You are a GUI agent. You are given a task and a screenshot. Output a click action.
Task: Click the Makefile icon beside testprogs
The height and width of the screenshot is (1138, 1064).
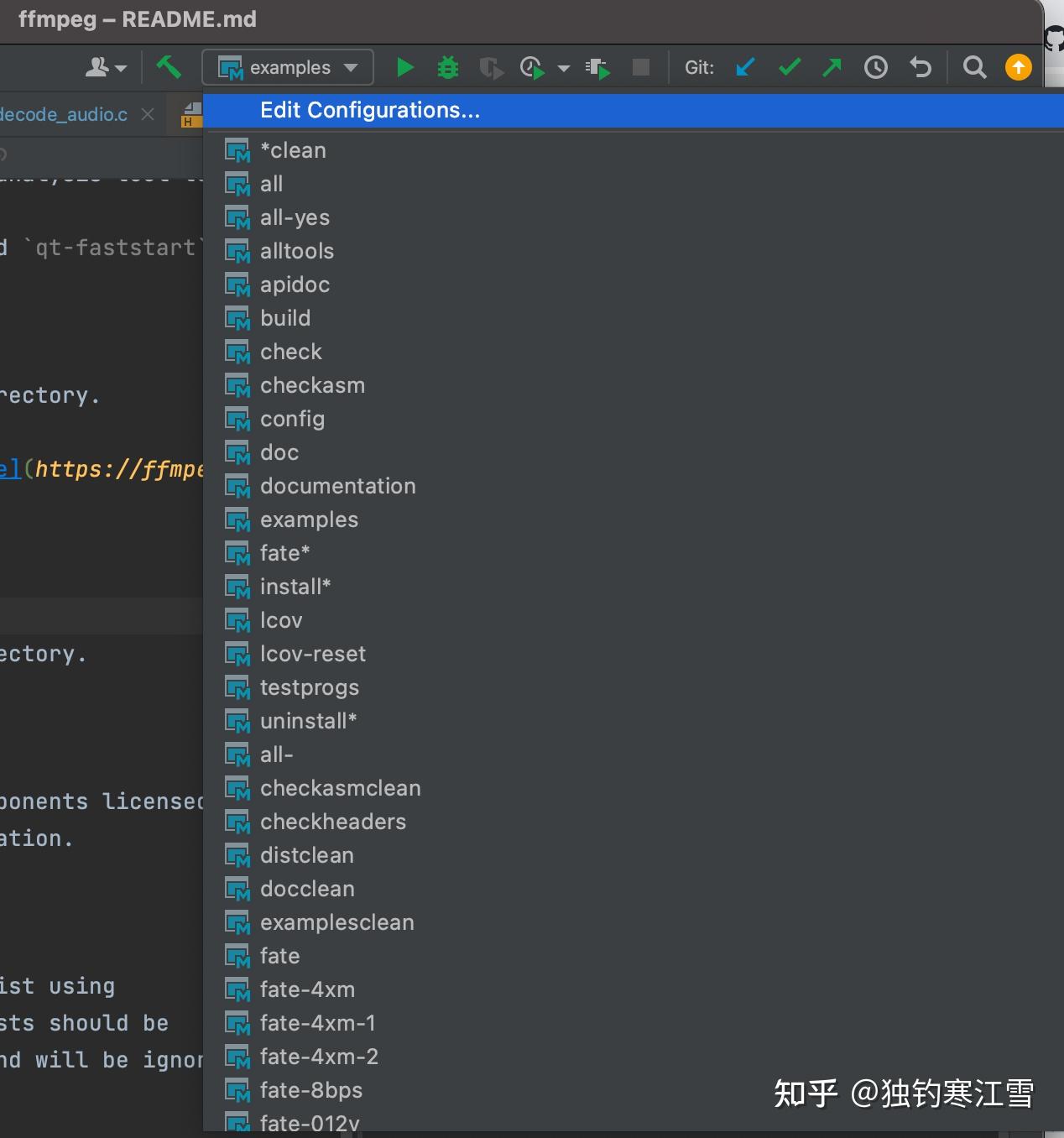tap(237, 688)
